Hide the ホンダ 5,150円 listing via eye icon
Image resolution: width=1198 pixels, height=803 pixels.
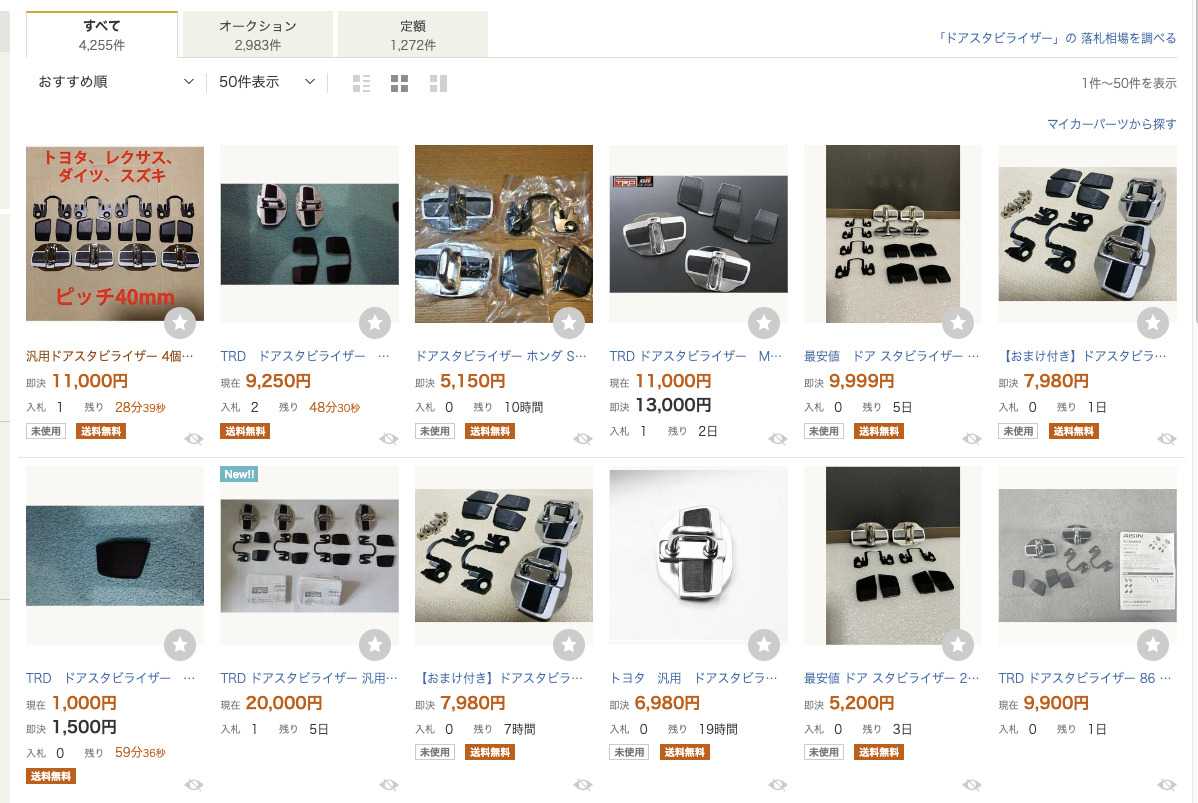click(x=583, y=439)
